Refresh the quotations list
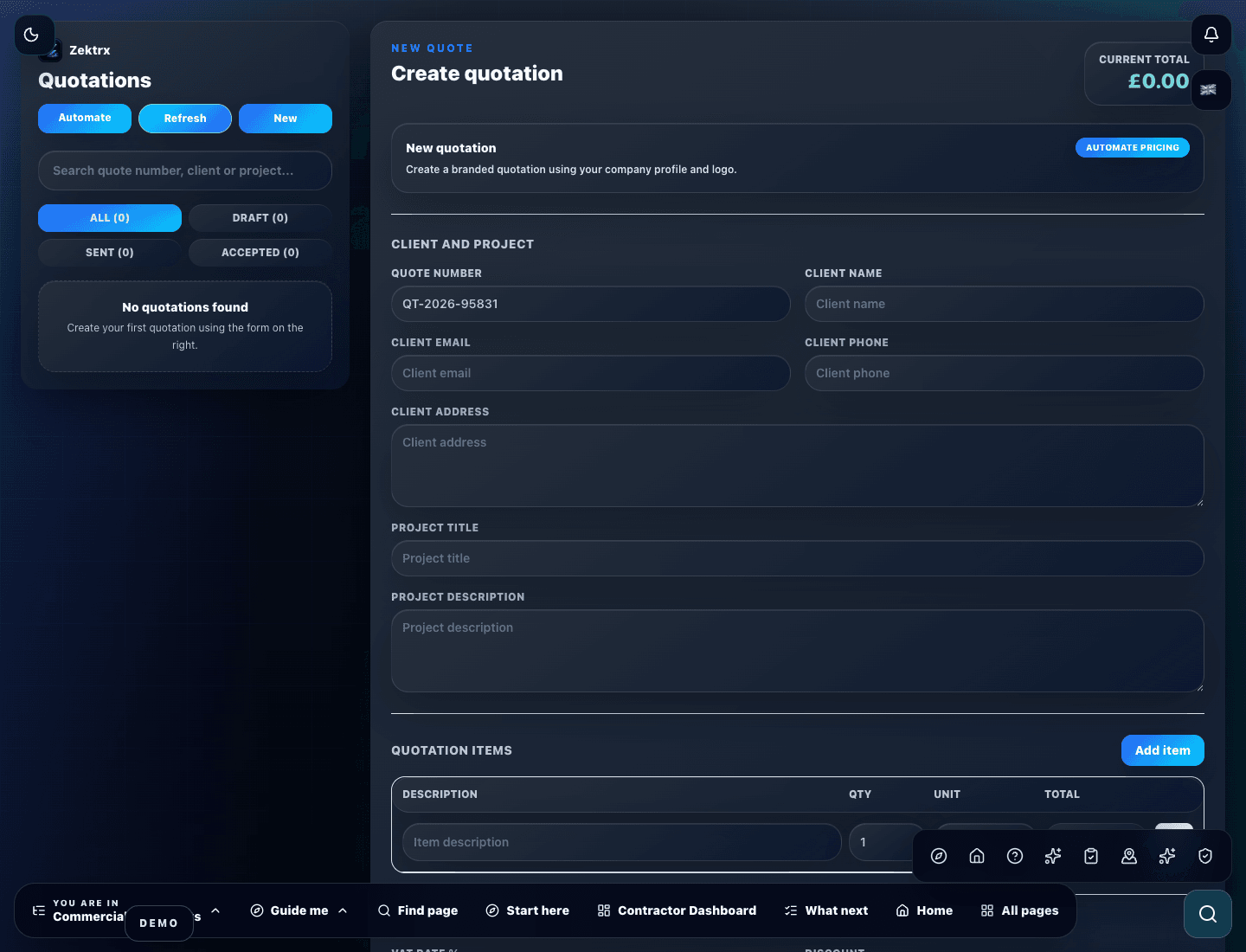This screenshot has height=952, width=1246. click(185, 119)
